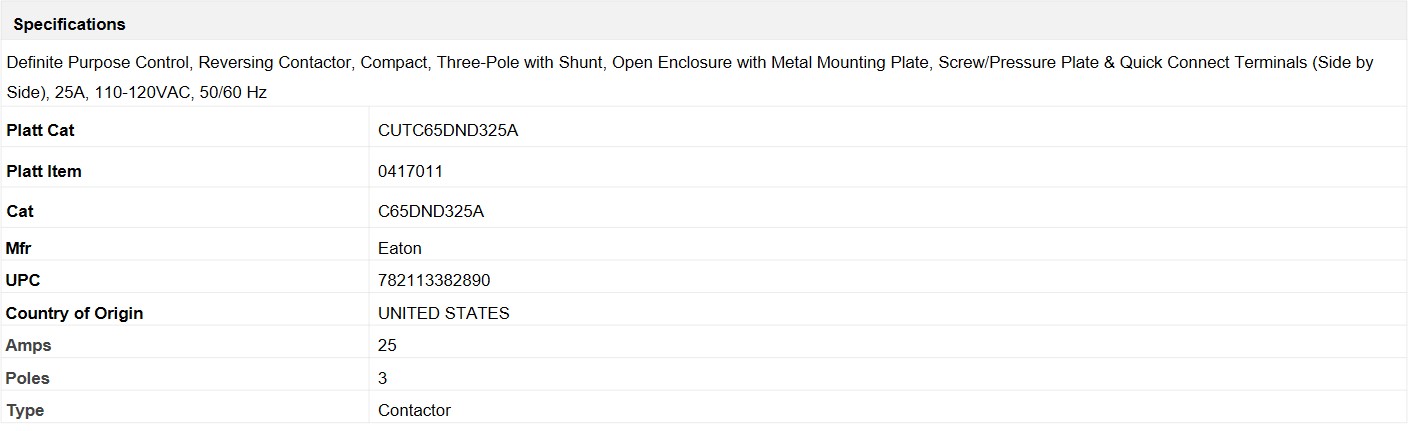Select the UNITED STATES value

444,313
